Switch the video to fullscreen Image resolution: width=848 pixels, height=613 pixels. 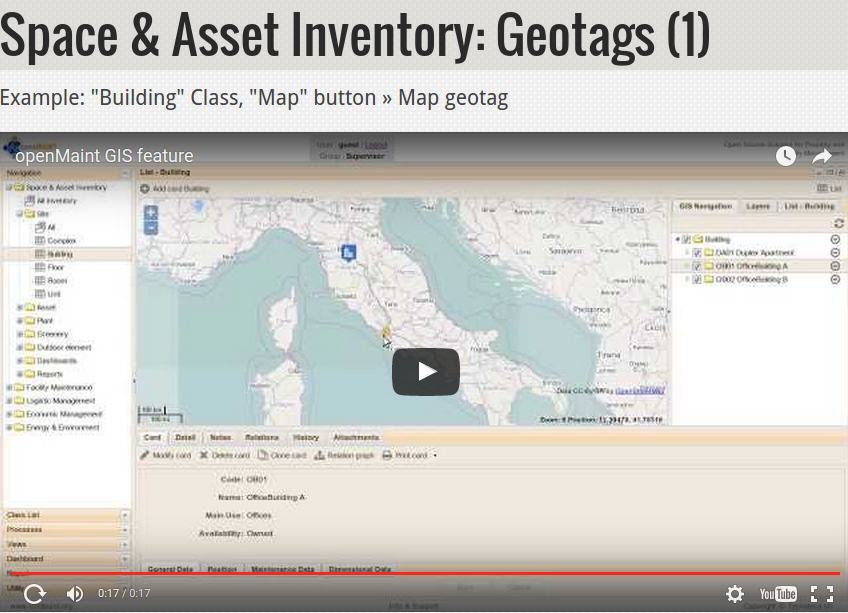pos(822,594)
